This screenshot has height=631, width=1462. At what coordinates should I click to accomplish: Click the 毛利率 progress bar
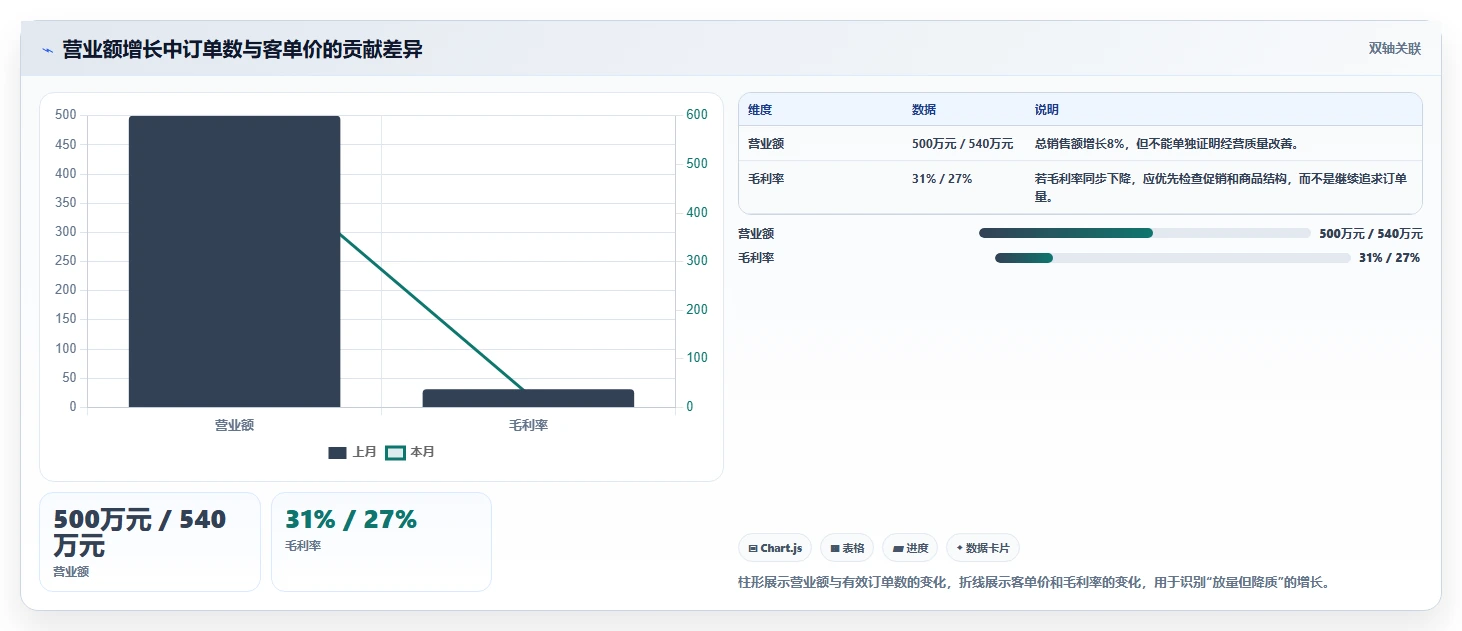pyautogui.click(x=1173, y=258)
